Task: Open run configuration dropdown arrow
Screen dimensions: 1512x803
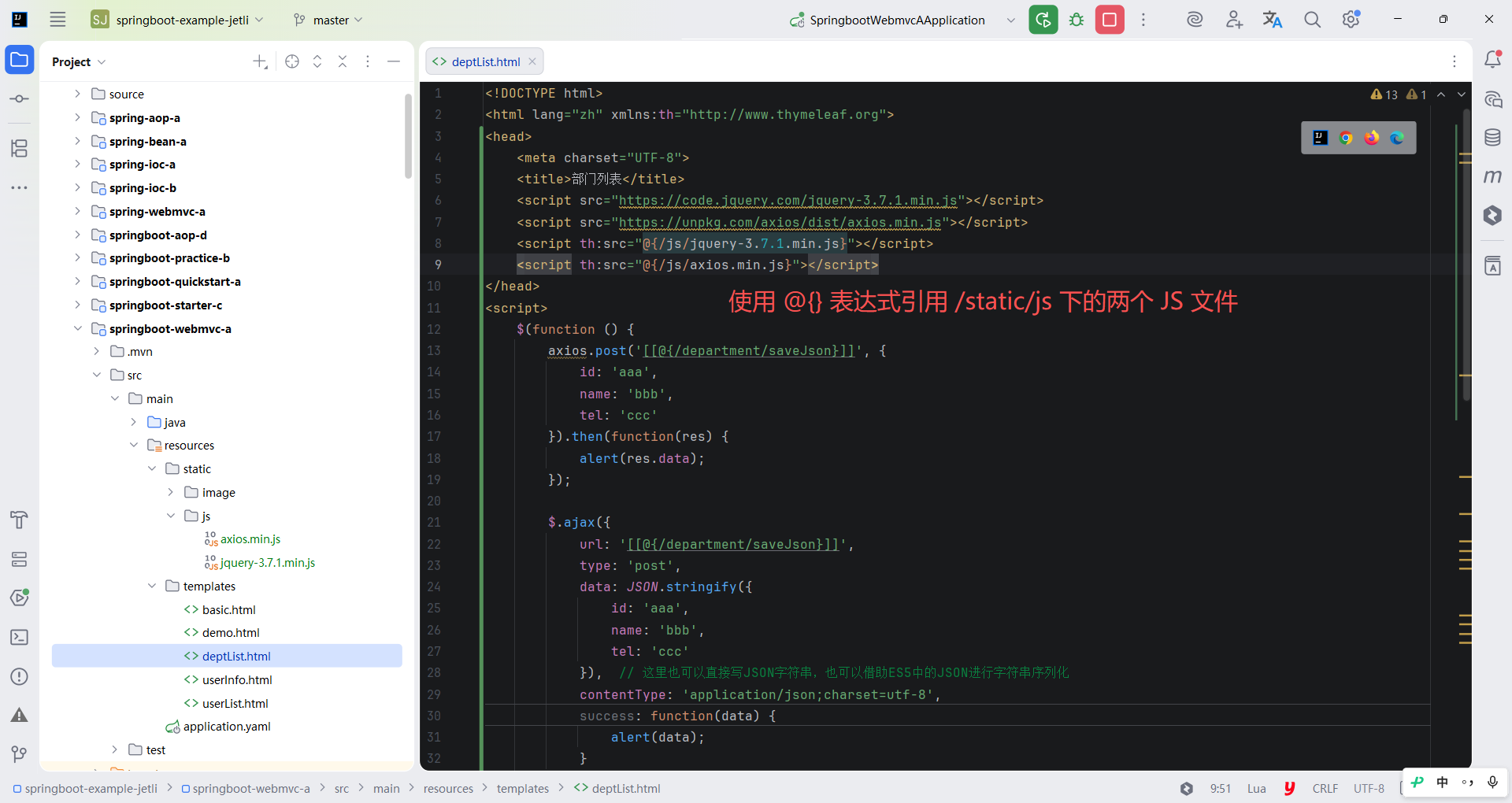Action: point(1010,20)
